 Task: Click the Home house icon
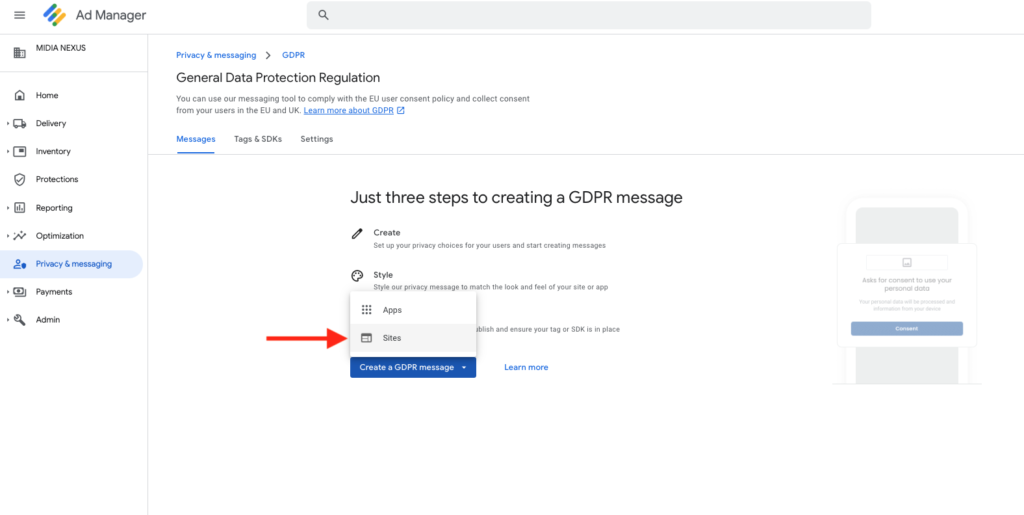tap(20, 95)
